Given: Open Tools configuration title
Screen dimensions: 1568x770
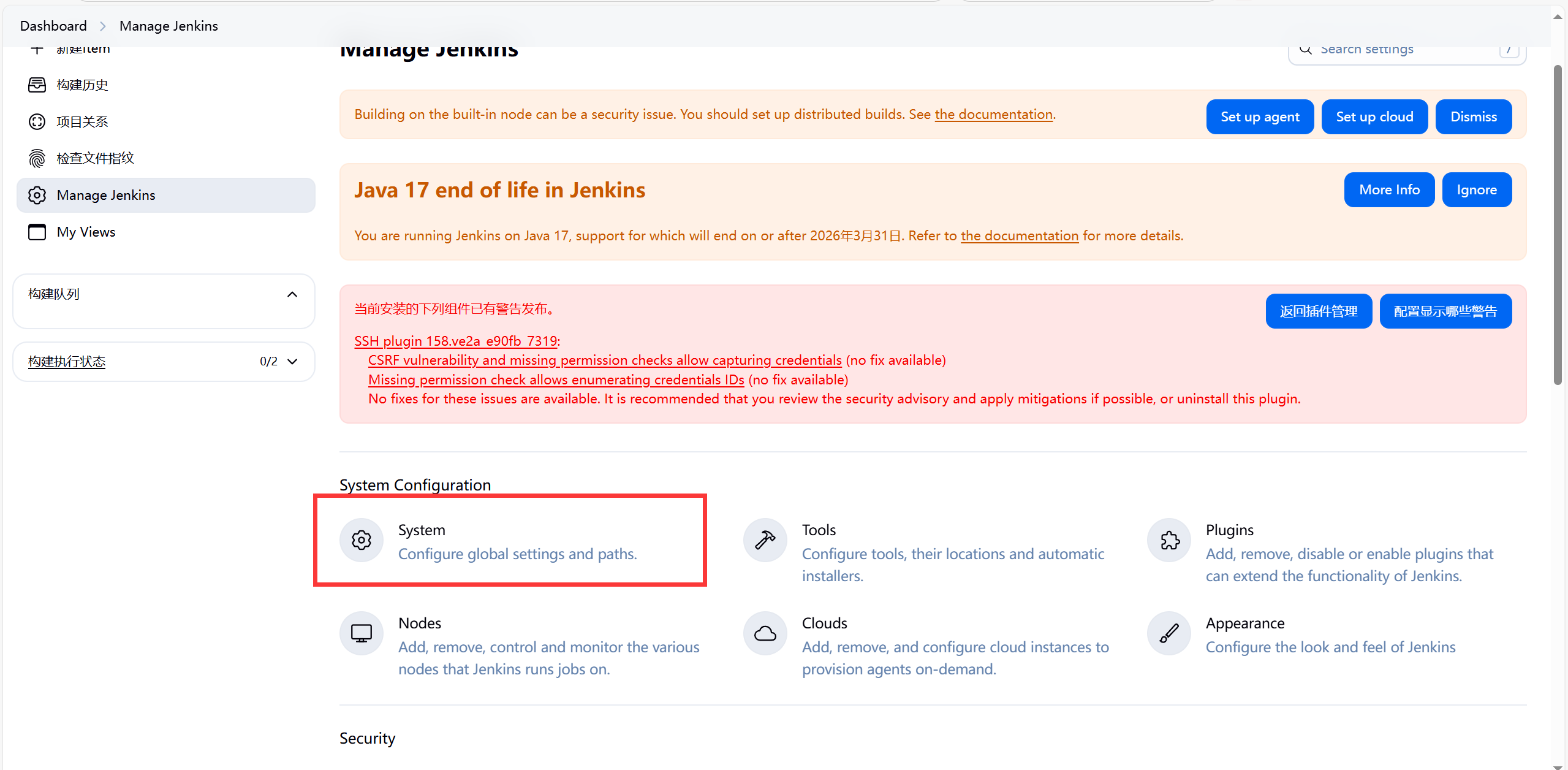Looking at the screenshot, I should [x=819, y=530].
